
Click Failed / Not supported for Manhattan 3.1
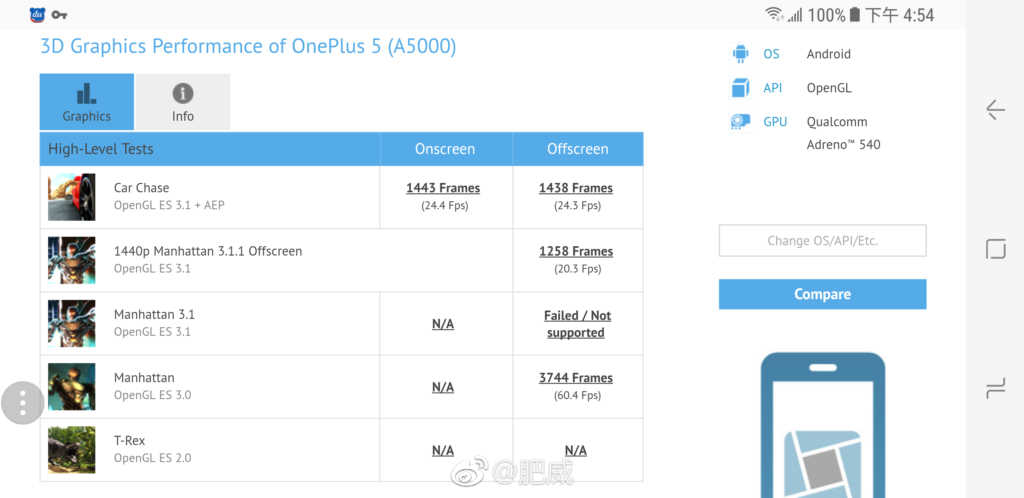577,324
